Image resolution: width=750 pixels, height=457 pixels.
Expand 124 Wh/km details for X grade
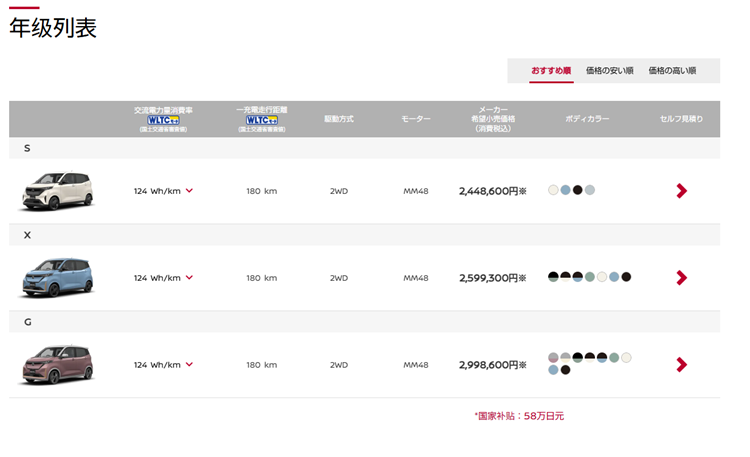pyautogui.click(x=189, y=278)
